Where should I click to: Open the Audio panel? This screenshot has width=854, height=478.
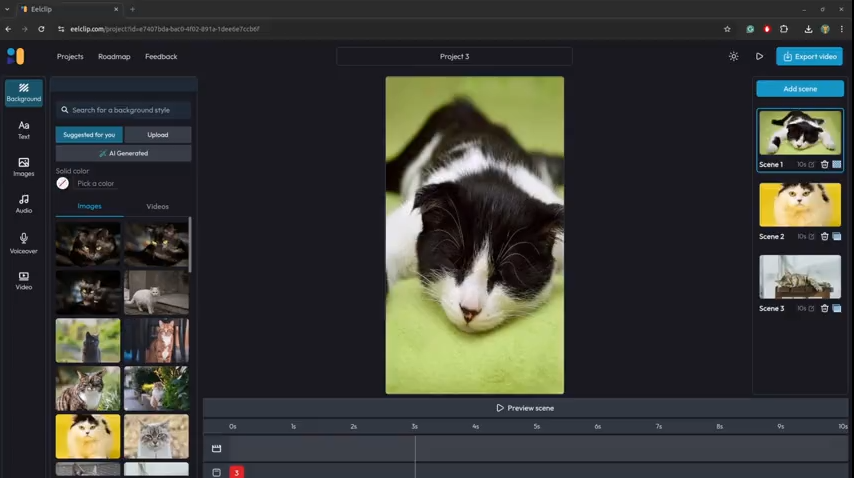(x=24, y=203)
